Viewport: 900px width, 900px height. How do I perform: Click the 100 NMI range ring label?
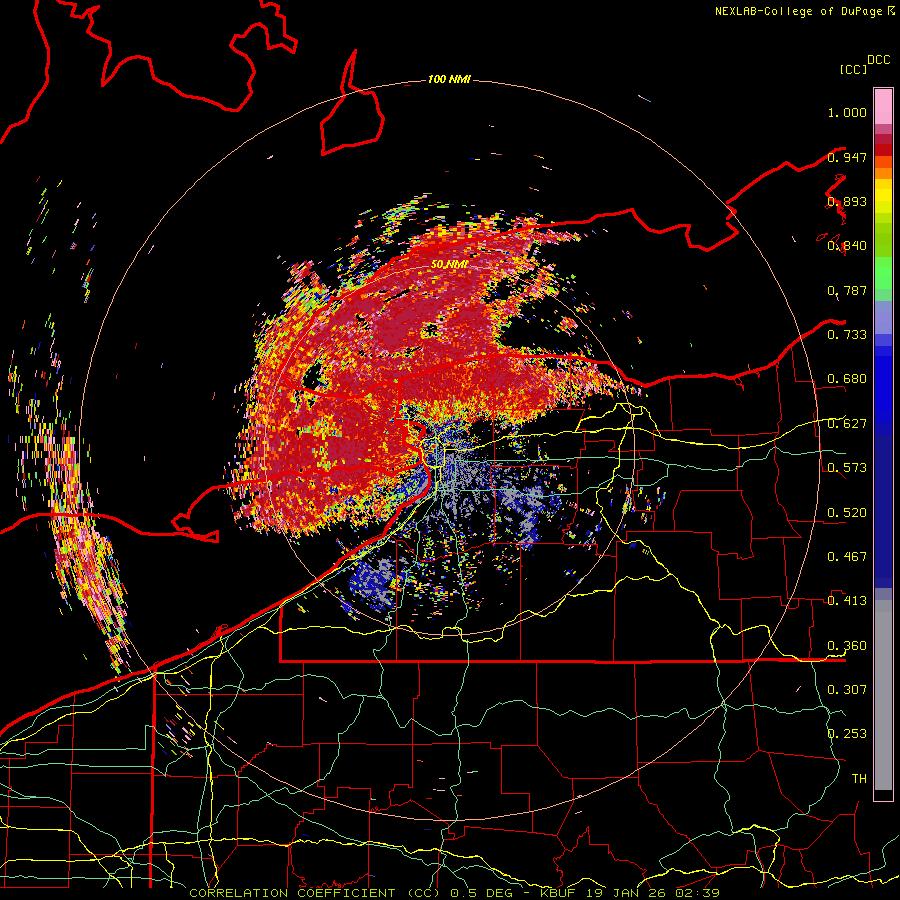[449, 79]
